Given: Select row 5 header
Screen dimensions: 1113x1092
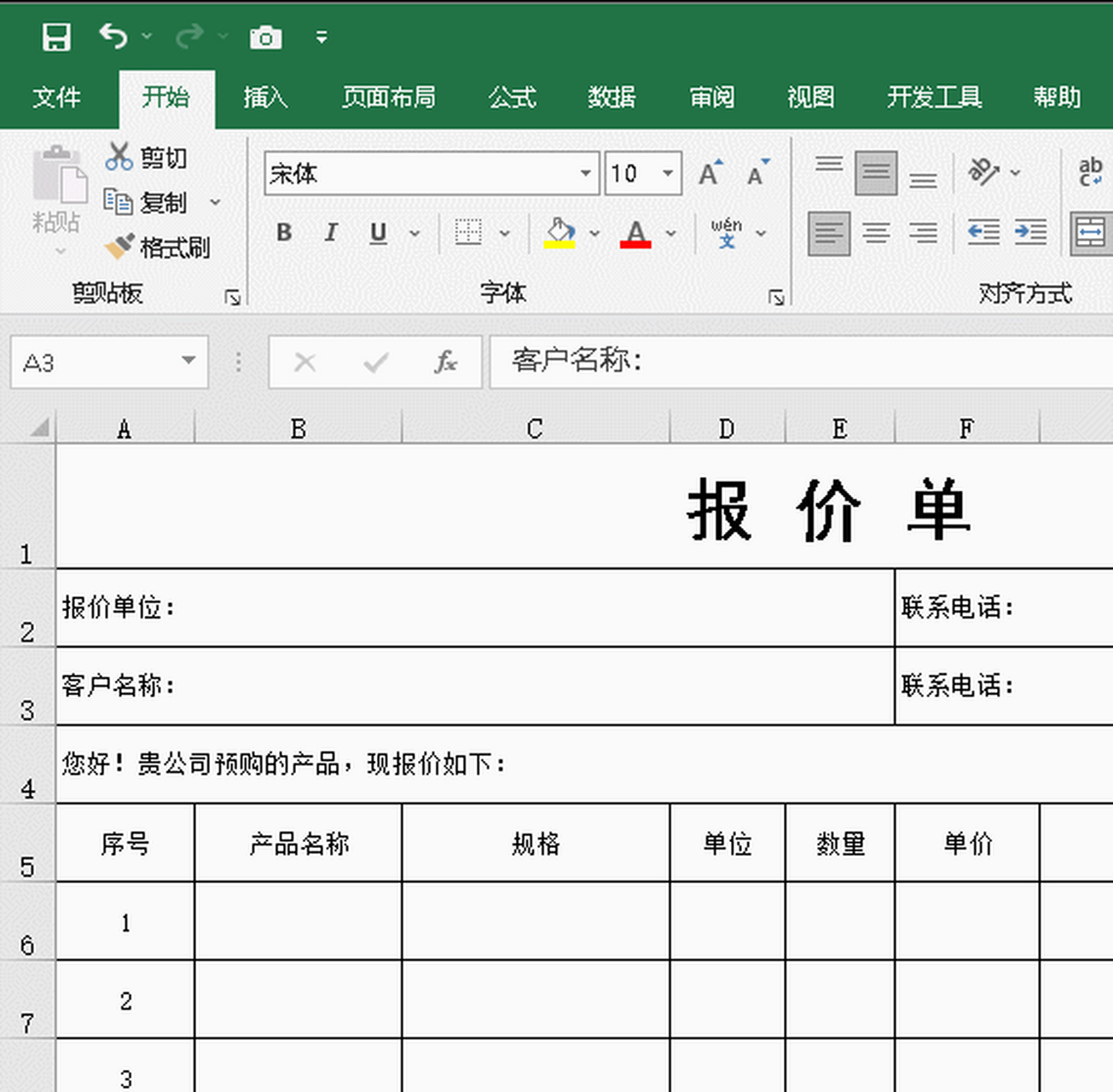Looking at the screenshot, I should (27, 843).
